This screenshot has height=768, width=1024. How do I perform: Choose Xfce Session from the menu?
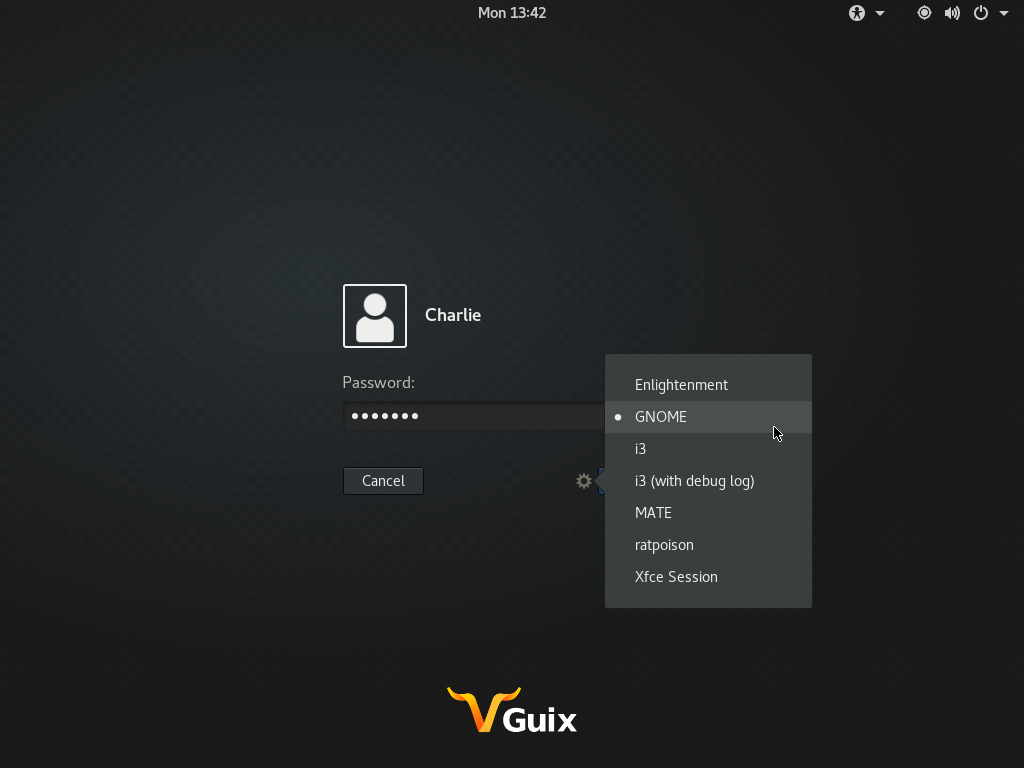coord(676,577)
